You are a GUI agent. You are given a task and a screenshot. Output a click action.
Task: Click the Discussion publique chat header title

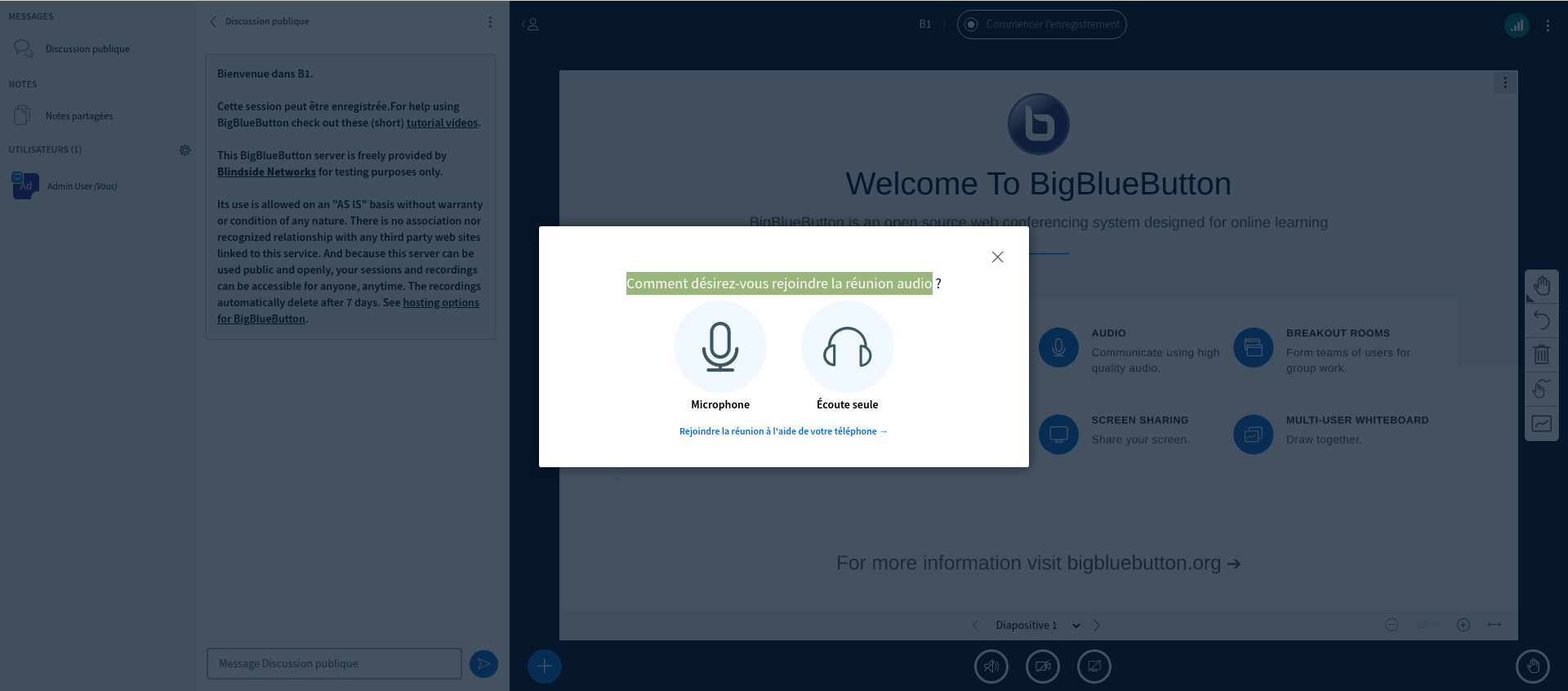click(x=267, y=22)
